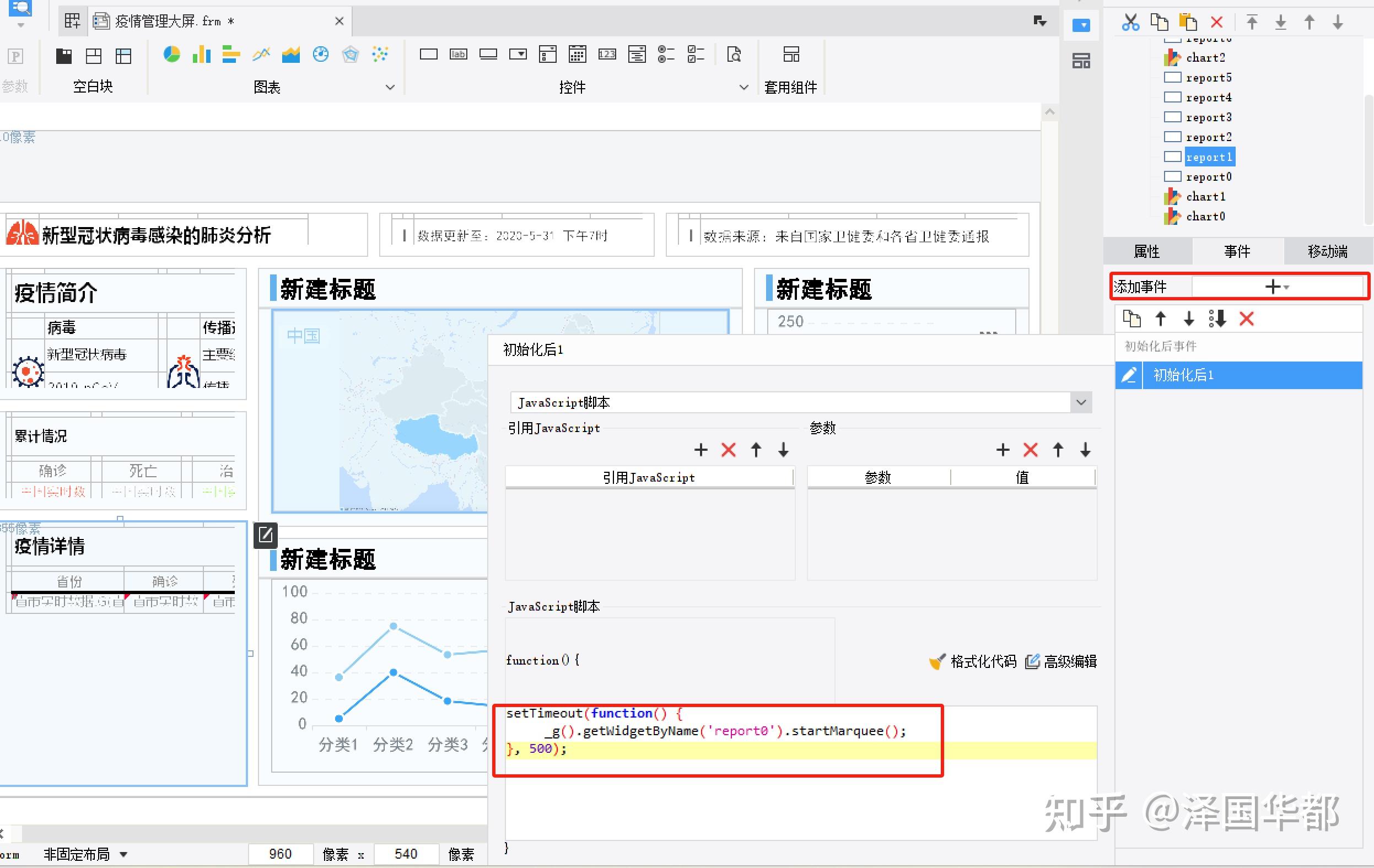This screenshot has width=1374, height=868.
Task: Insert a number control using the 123 icon
Action: point(607,54)
